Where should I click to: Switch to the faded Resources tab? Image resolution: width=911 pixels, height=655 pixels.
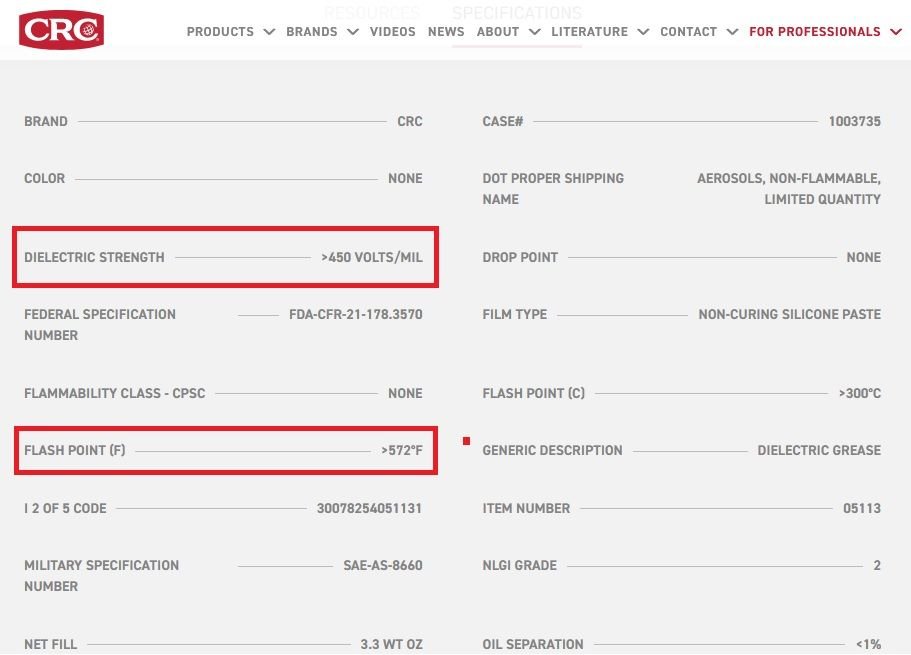point(372,13)
